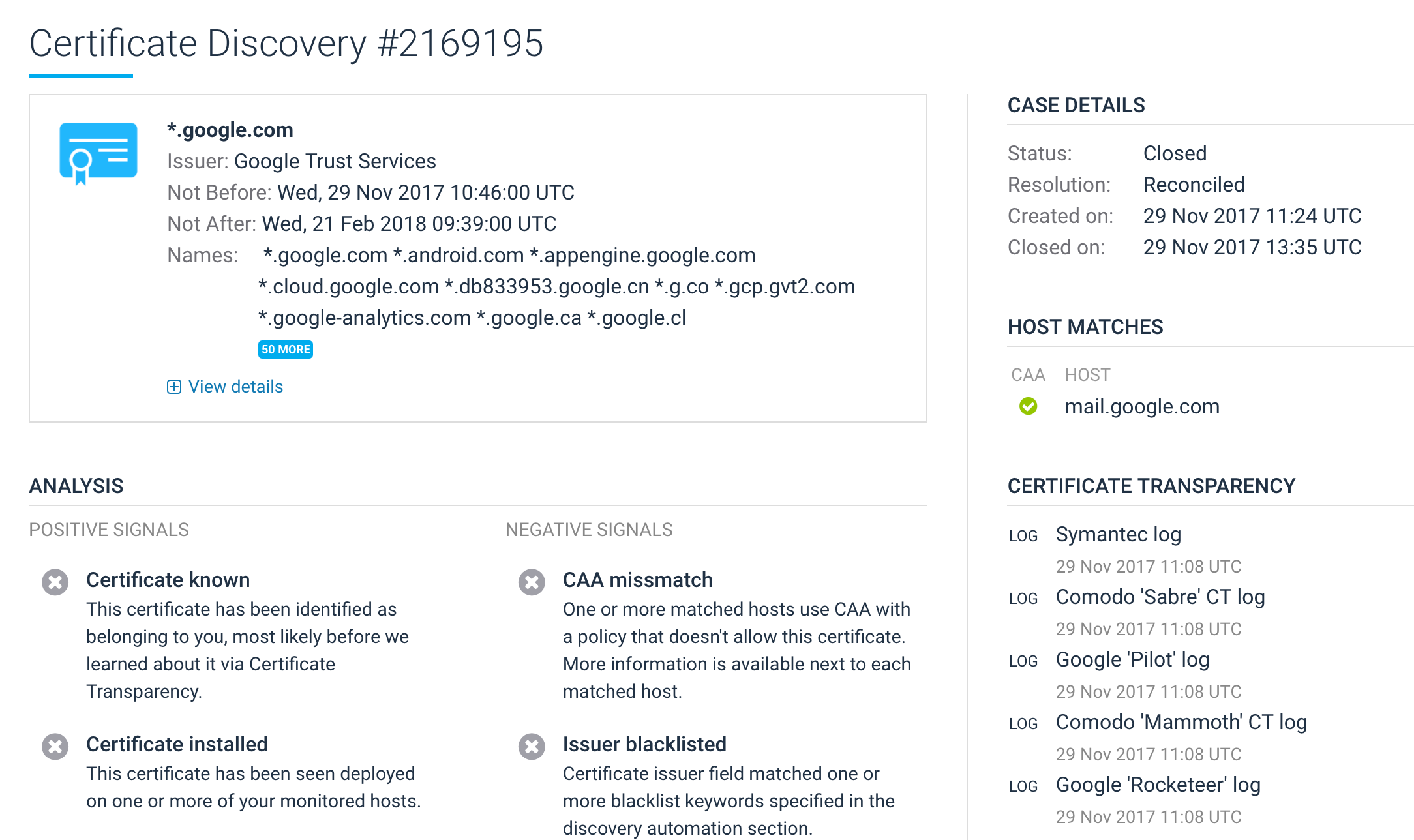This screenshot has width=1414, height=840.
Task: Click the Certificate known signal icon
Action: pyautogui.click(x=55, y=582)
